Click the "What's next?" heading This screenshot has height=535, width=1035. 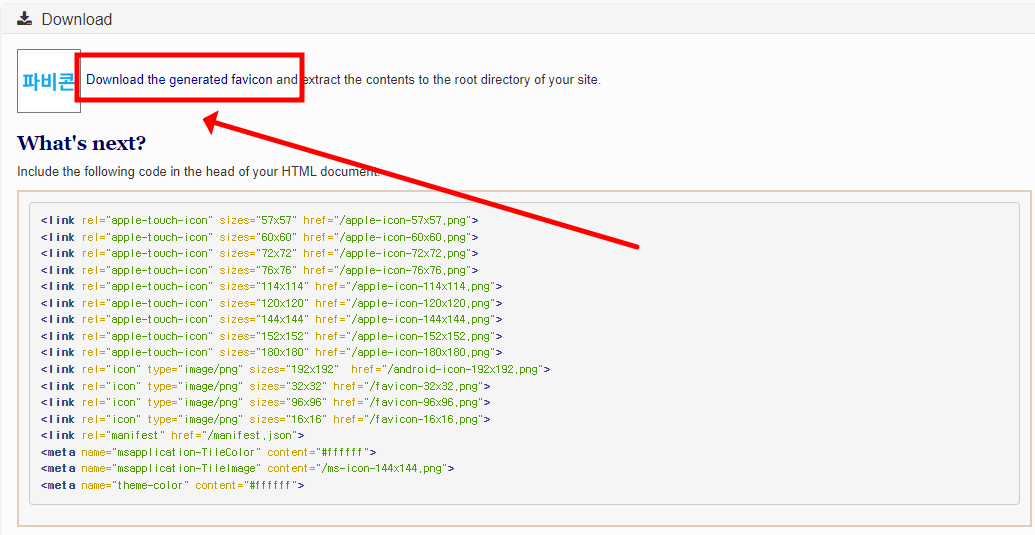click(x=81, y=143)
